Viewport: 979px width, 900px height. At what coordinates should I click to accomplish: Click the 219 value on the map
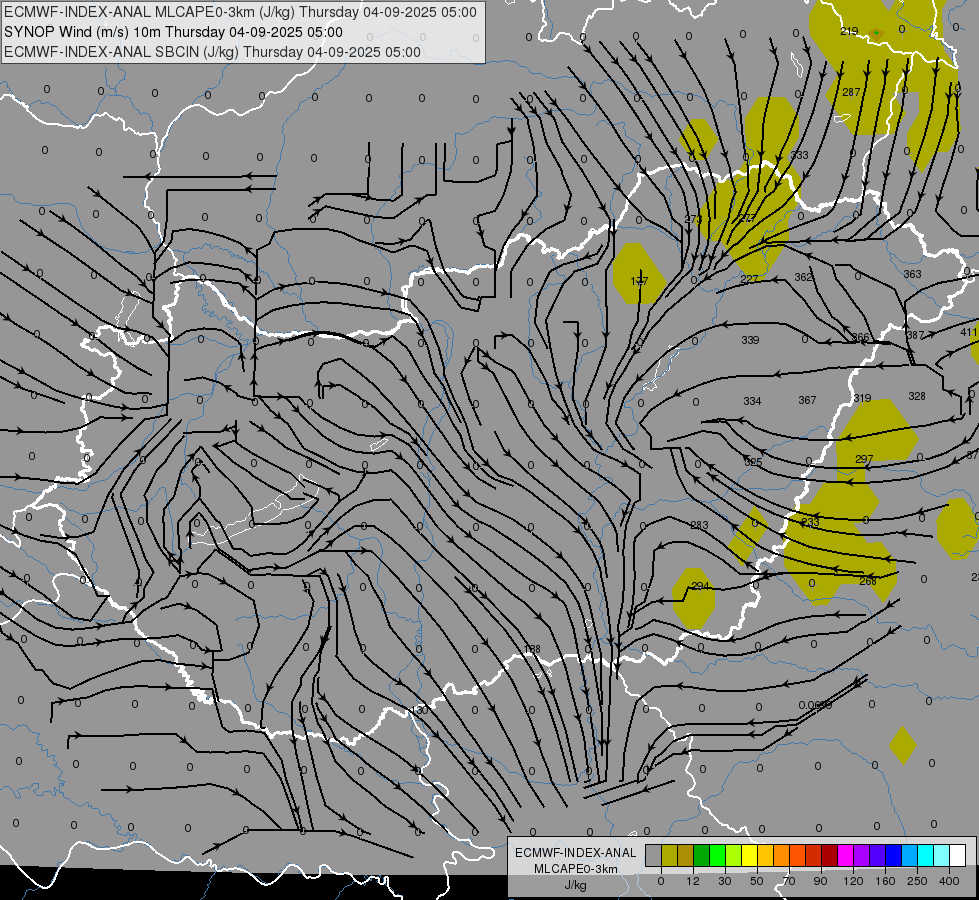click(x=849, y=31)
